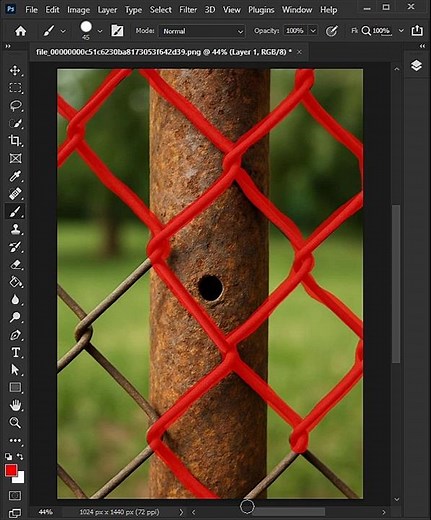Click the search magnifier in options bar

tap(366, 31)
